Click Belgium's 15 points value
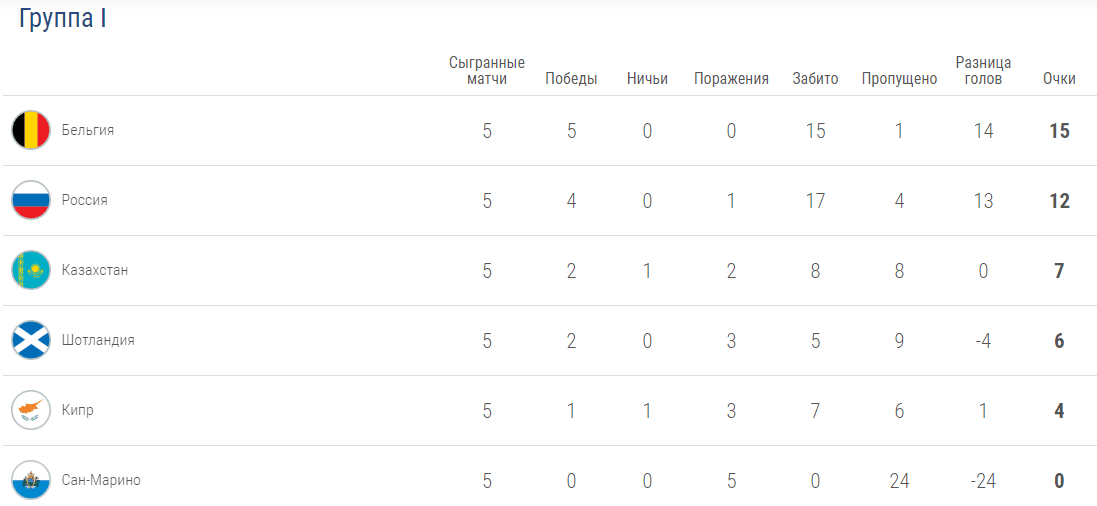The image size is (1097, 506). 1059,131
